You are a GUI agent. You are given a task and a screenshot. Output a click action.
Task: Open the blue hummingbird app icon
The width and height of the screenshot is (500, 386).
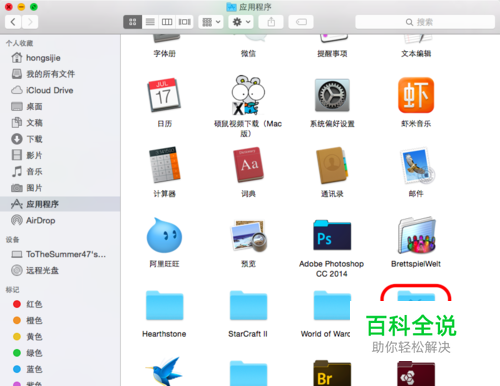[x=164, y=372]
